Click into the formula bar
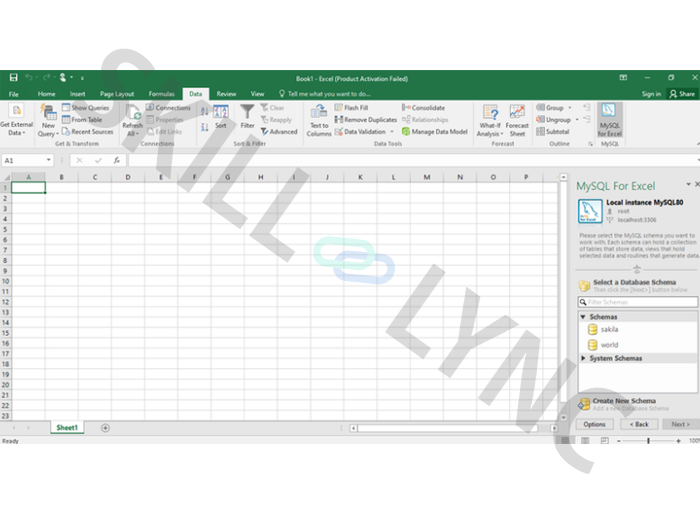This screenshot has height=514, width=700. point(413,160)
